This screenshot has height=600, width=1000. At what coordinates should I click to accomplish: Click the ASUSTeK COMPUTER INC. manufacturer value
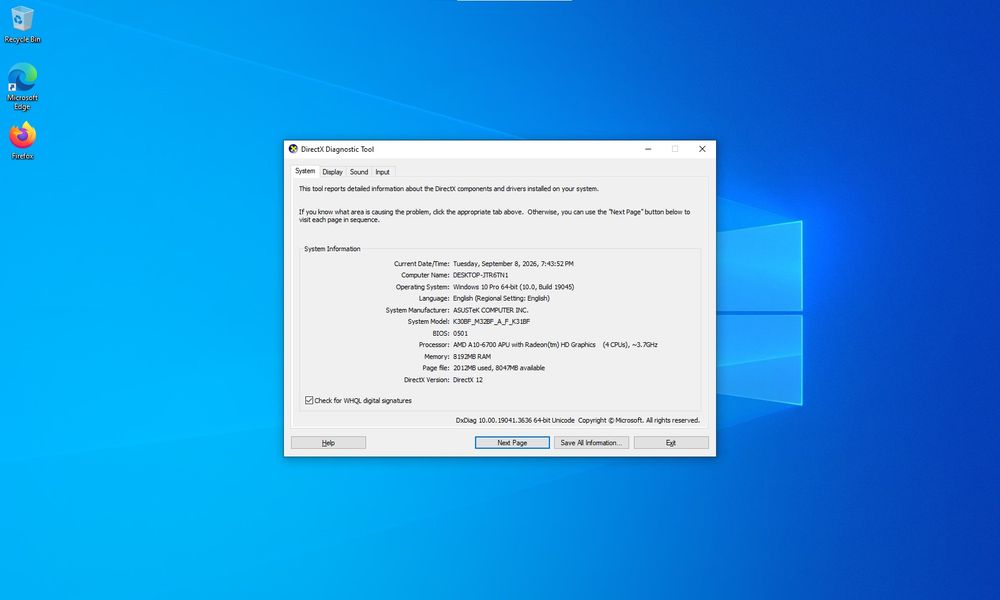tap(490, 310)
